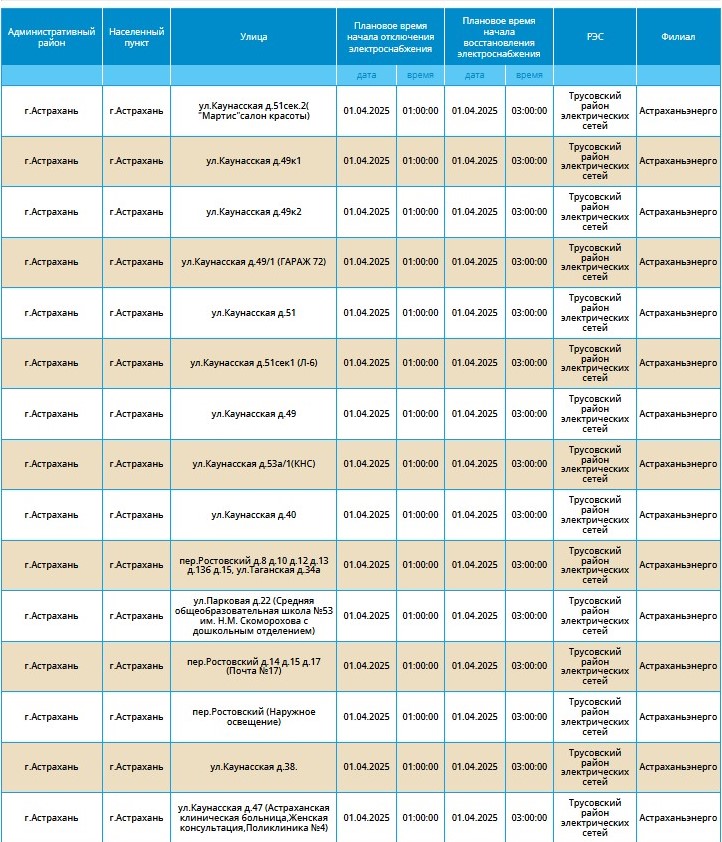Image resolution: width=722 pixels, height=842 pixels.
Task: Click the 'Улица' column header
Action: (253, 37)
